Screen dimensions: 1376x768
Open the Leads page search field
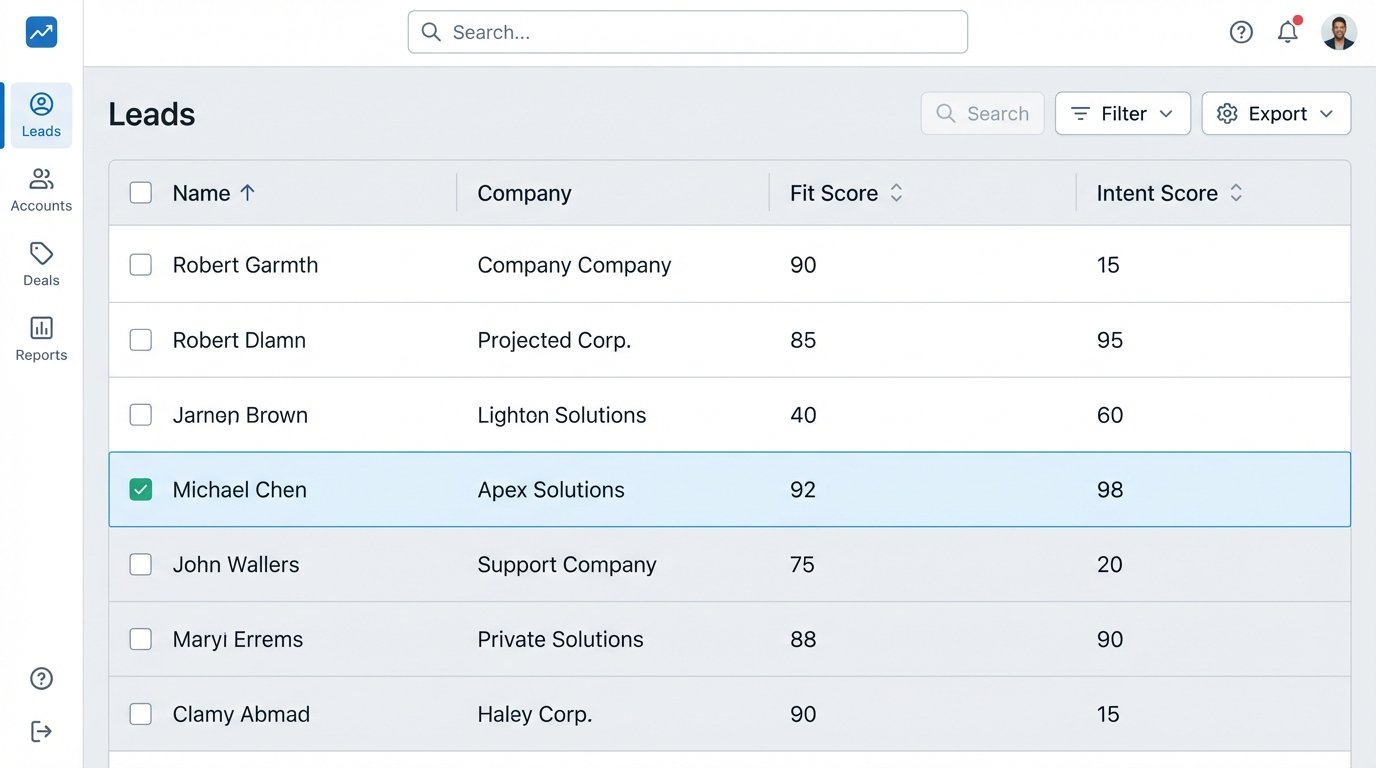pos(982,113)
